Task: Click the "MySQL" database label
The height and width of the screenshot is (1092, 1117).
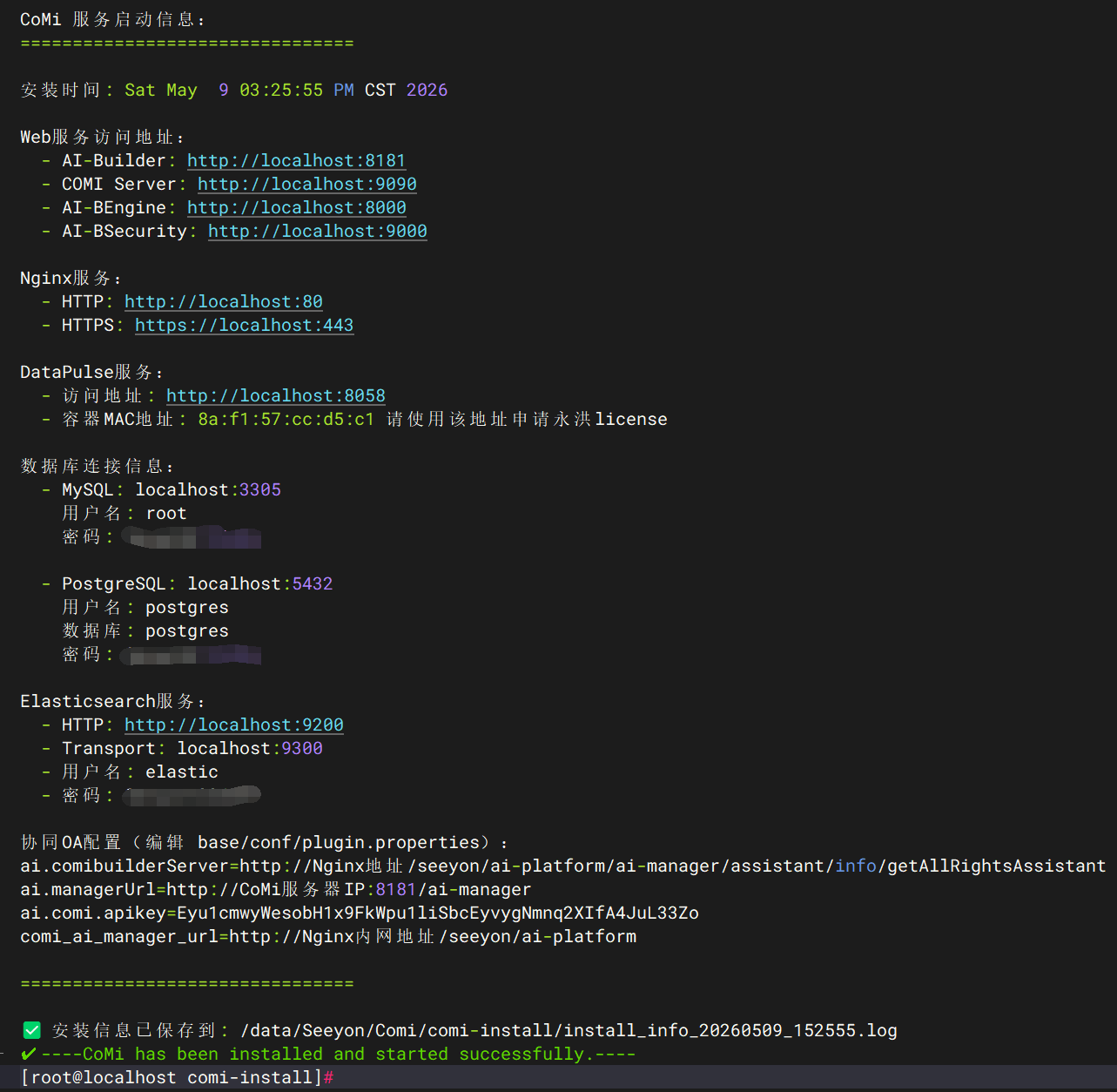Action: point(88,489)
